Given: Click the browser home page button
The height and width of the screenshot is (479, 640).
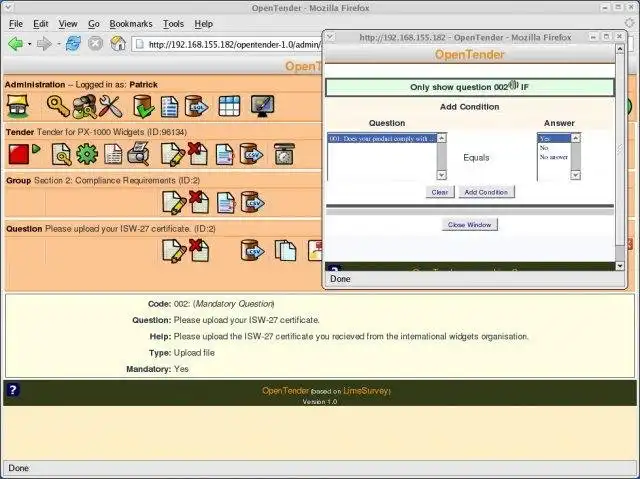Looking at the screenshot, I should 118,44.
